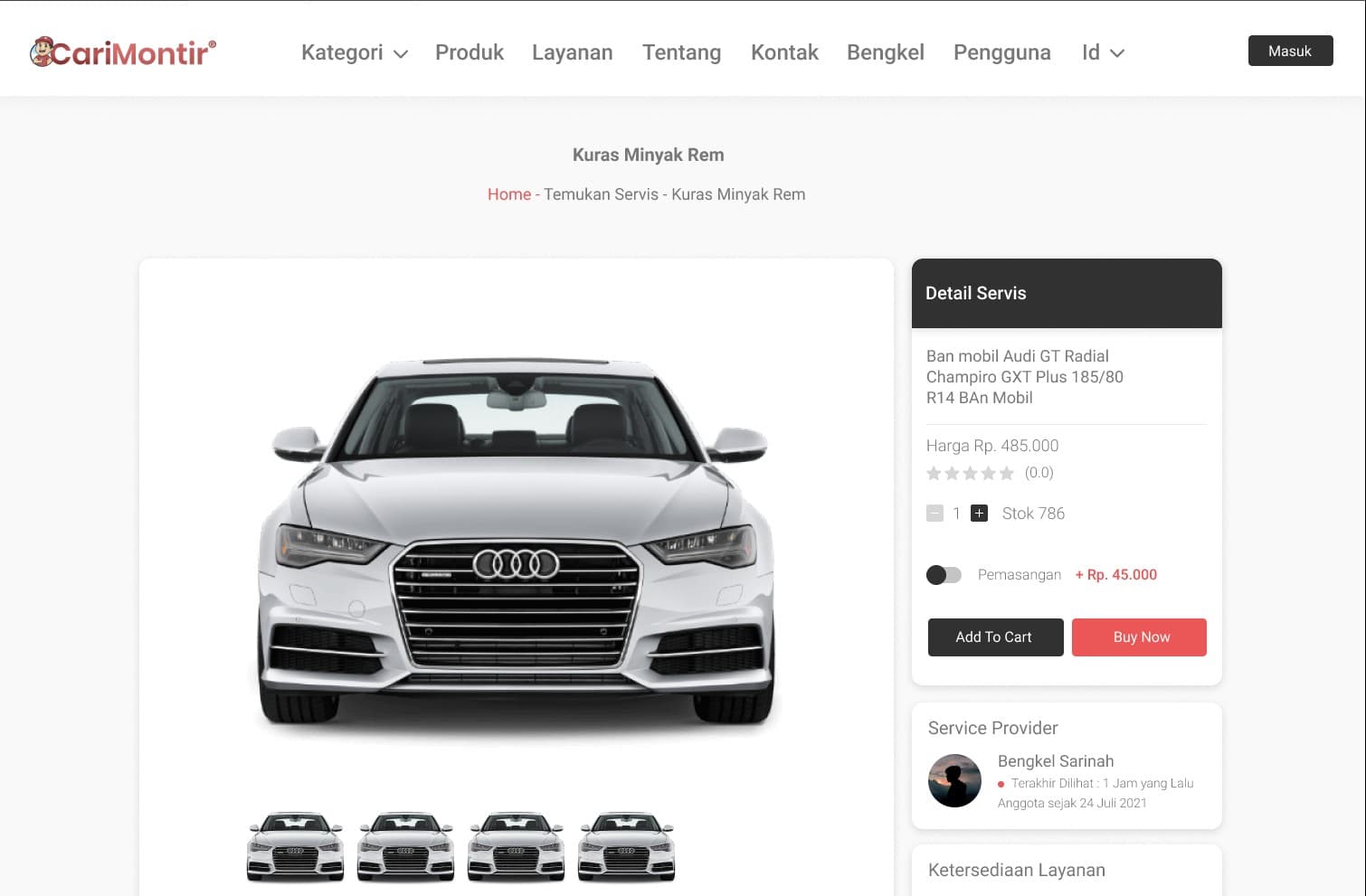Open the Id language dropdown
This screenshot has height=896, width=1366.
coord(1102,52)
